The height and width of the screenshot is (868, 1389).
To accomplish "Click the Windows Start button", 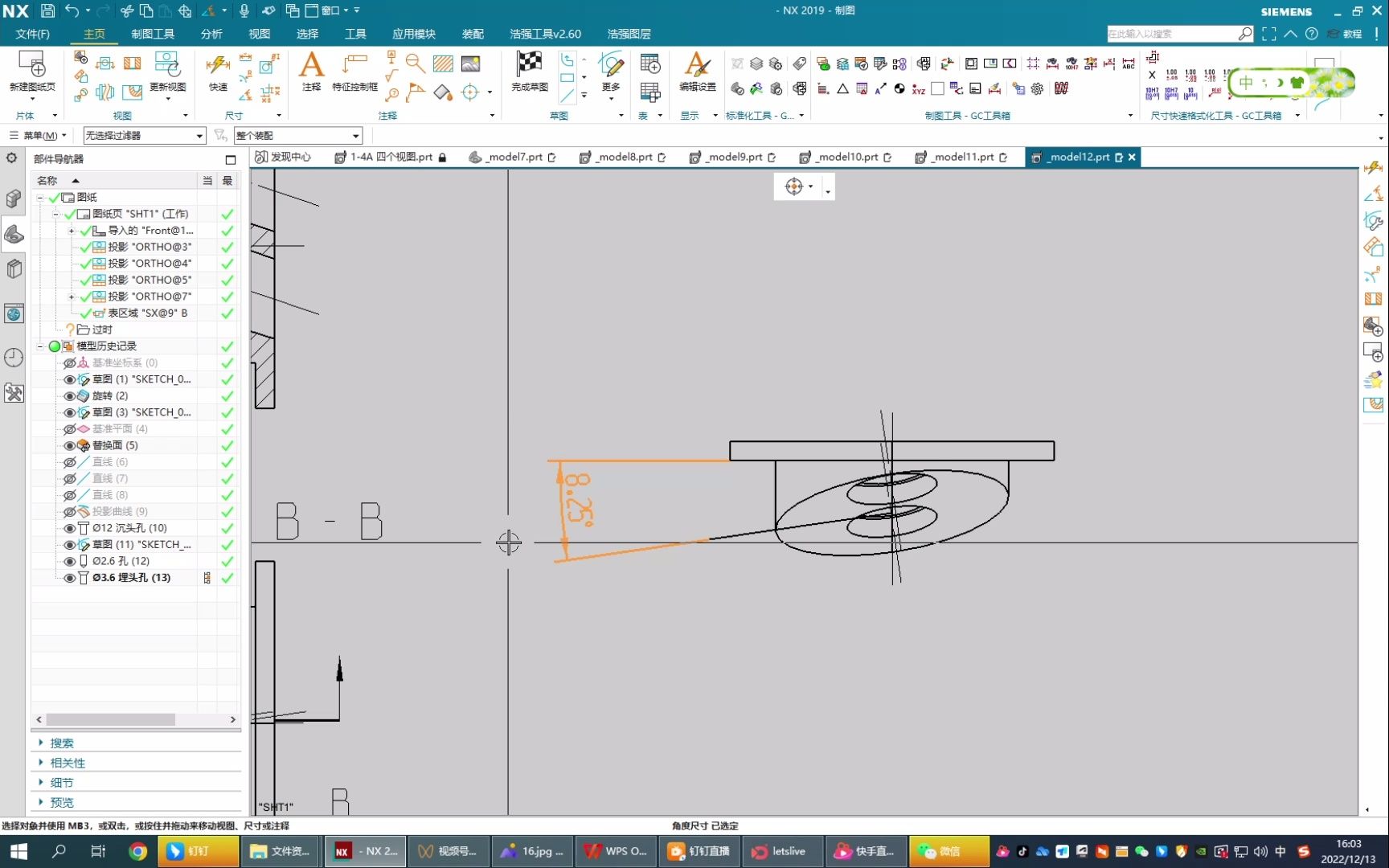I will (x=18, y=851).
